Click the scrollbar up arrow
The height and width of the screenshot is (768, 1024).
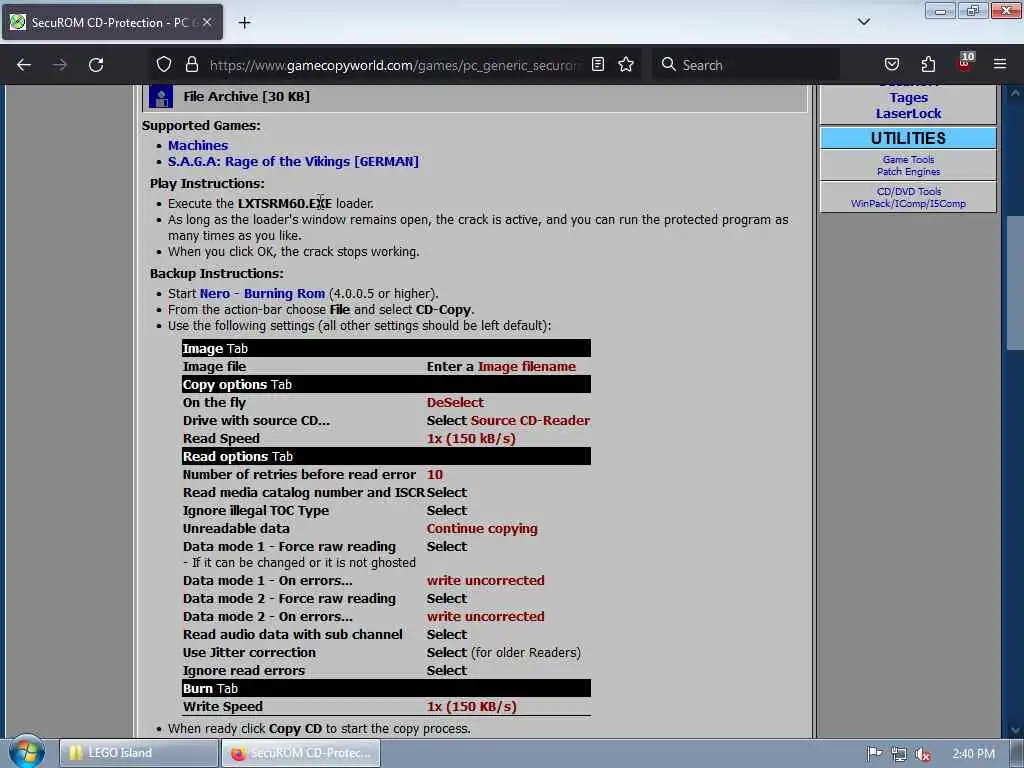point(1015,93)
